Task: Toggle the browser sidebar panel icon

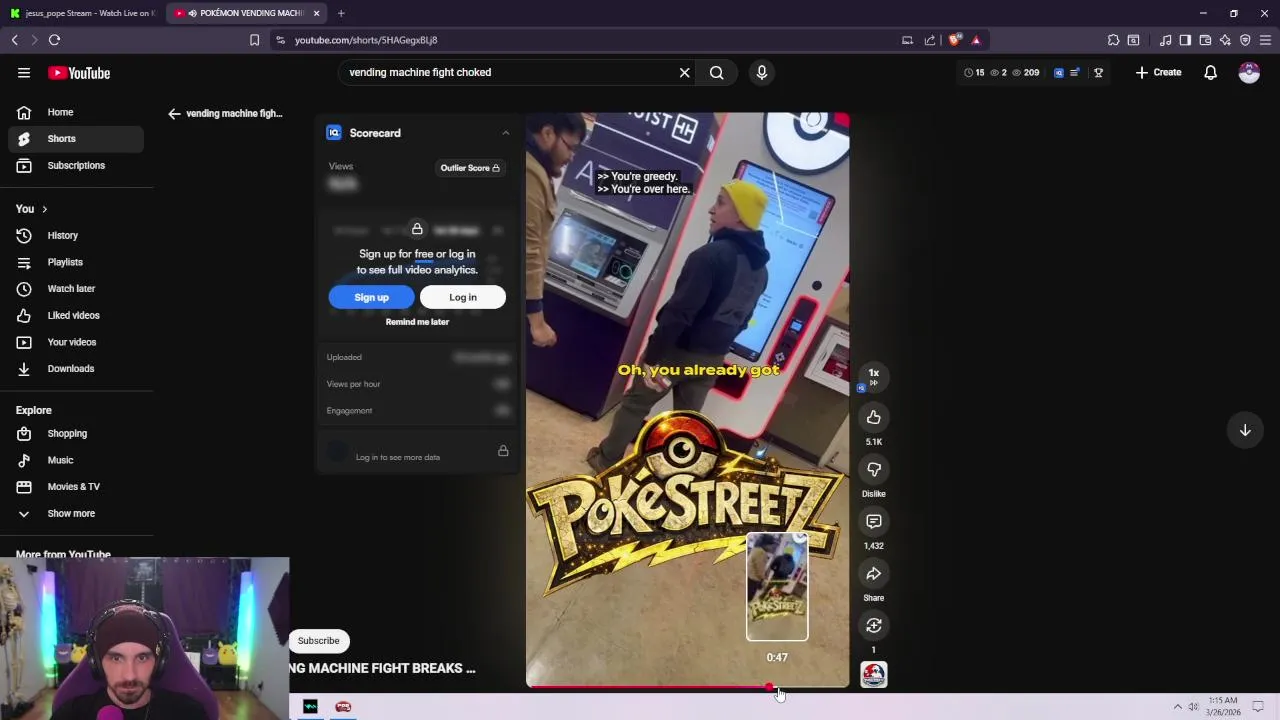Action: (x=1185, y=40)
